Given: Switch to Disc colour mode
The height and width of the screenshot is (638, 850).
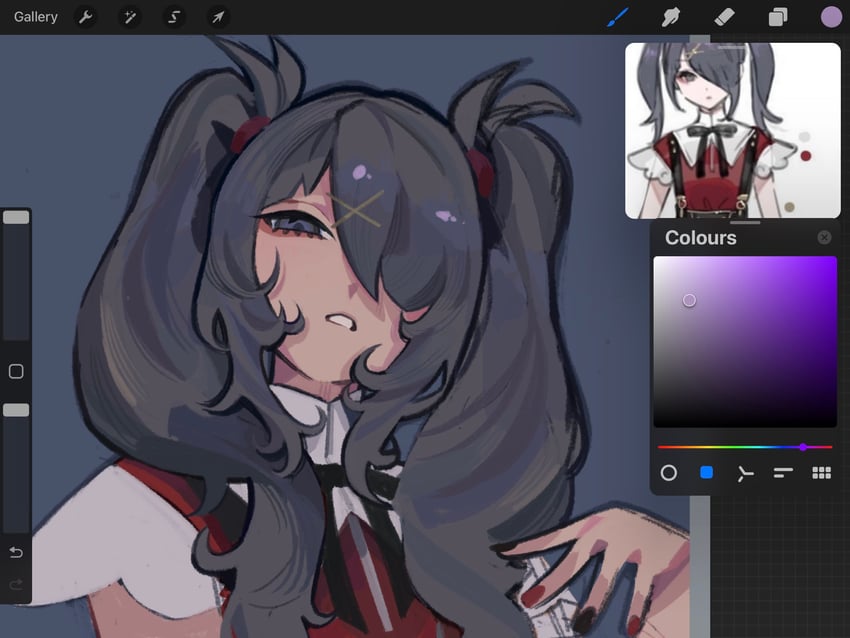Looking at the screenshot, I should click(669, 473).
